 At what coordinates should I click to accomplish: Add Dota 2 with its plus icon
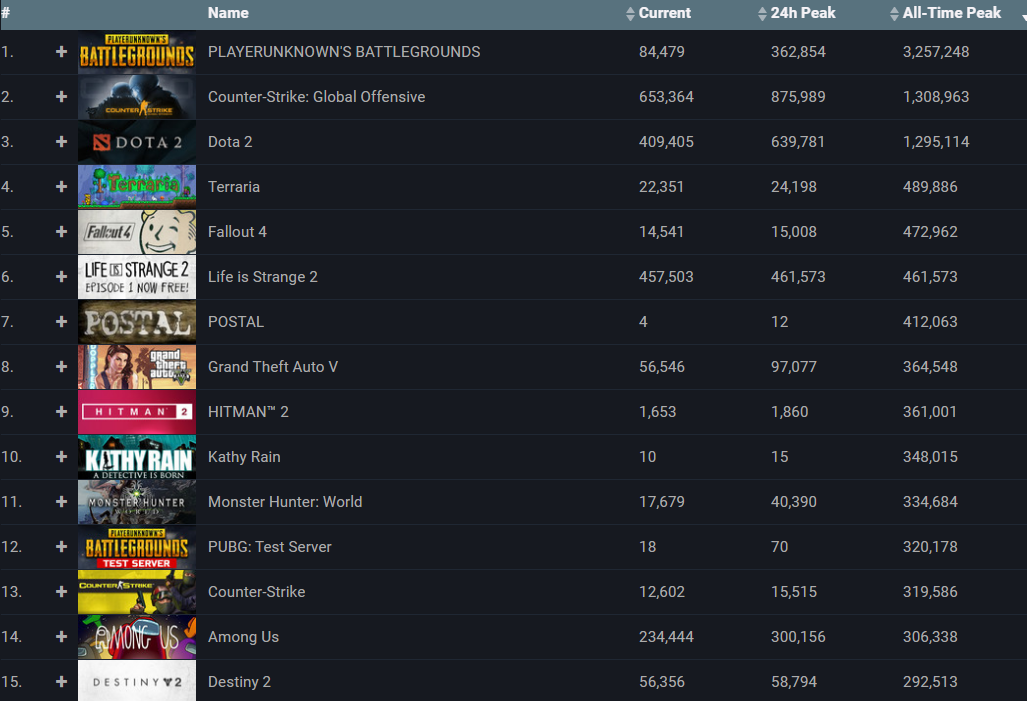[x=62, y=142]
